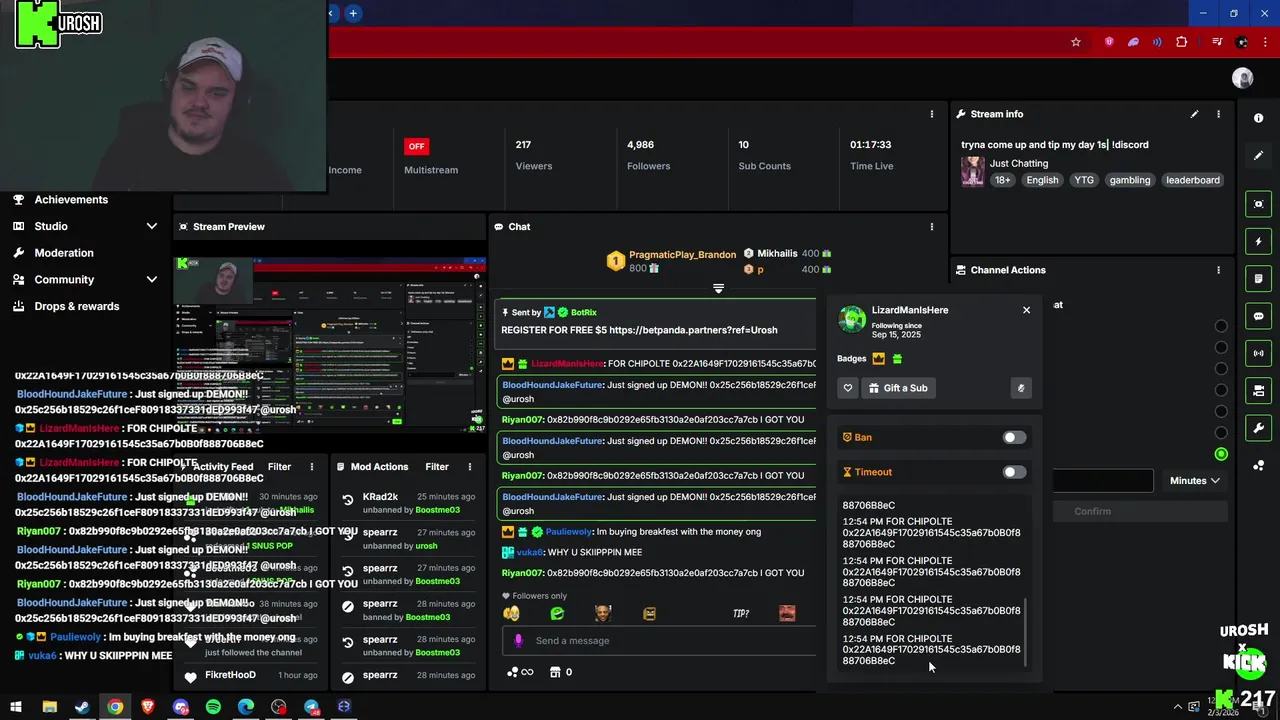Click the channel points infinity icon

pyautogui.click(x=520, y=672)
